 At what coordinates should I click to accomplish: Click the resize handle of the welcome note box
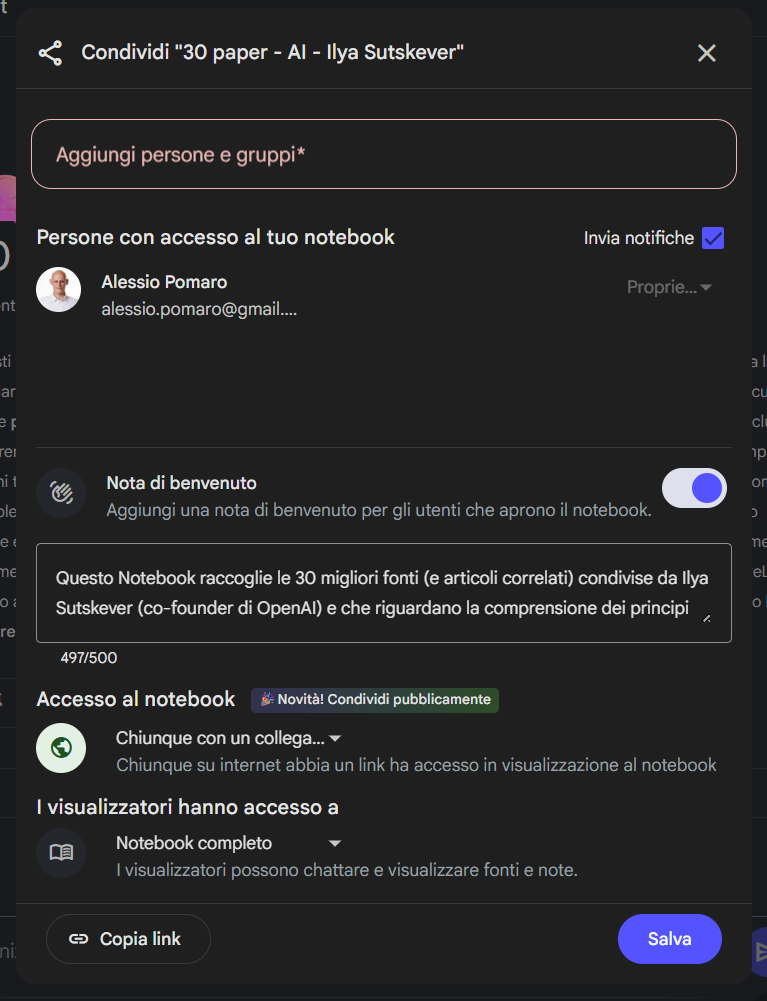tap(706, 618)
